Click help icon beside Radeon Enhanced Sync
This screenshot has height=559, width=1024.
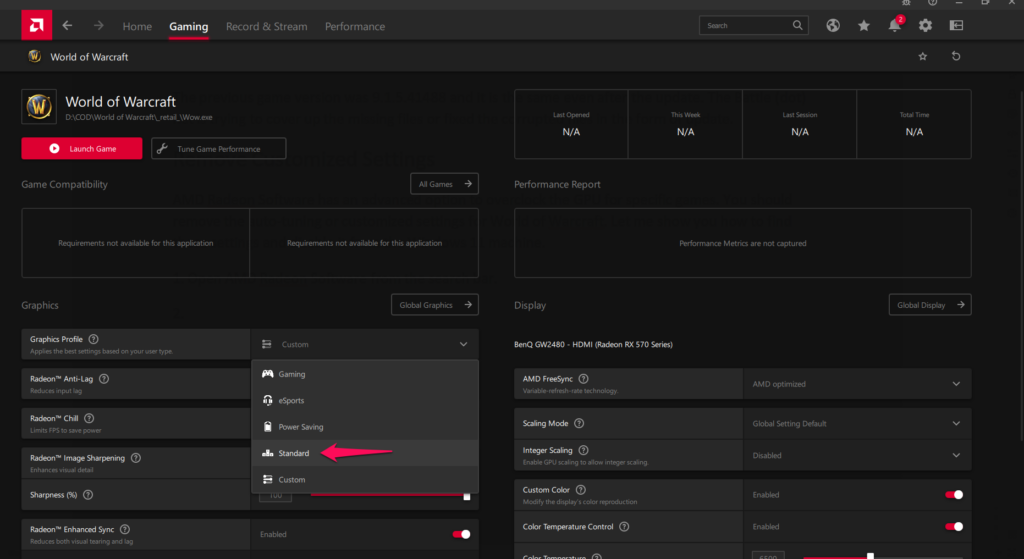[125, 530]
